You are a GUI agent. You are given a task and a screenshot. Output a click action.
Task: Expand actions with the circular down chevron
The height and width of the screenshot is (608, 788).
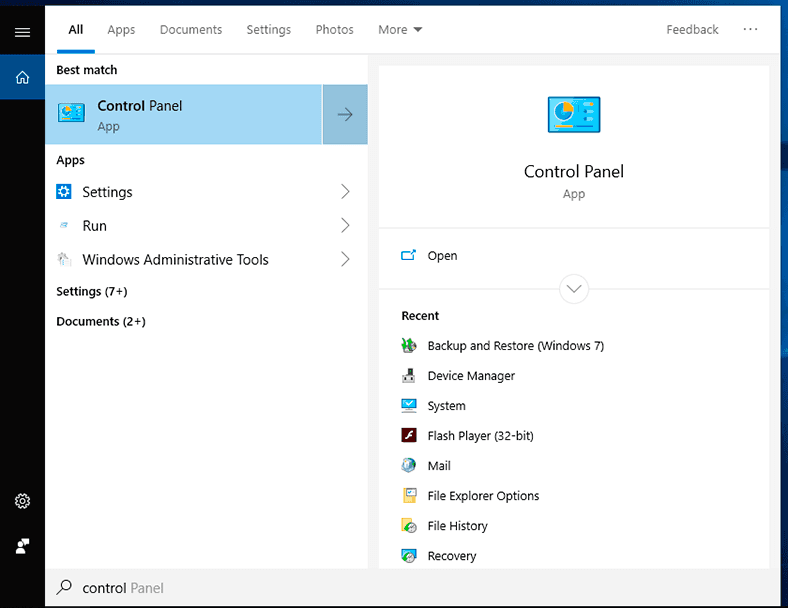coord(573,289)
